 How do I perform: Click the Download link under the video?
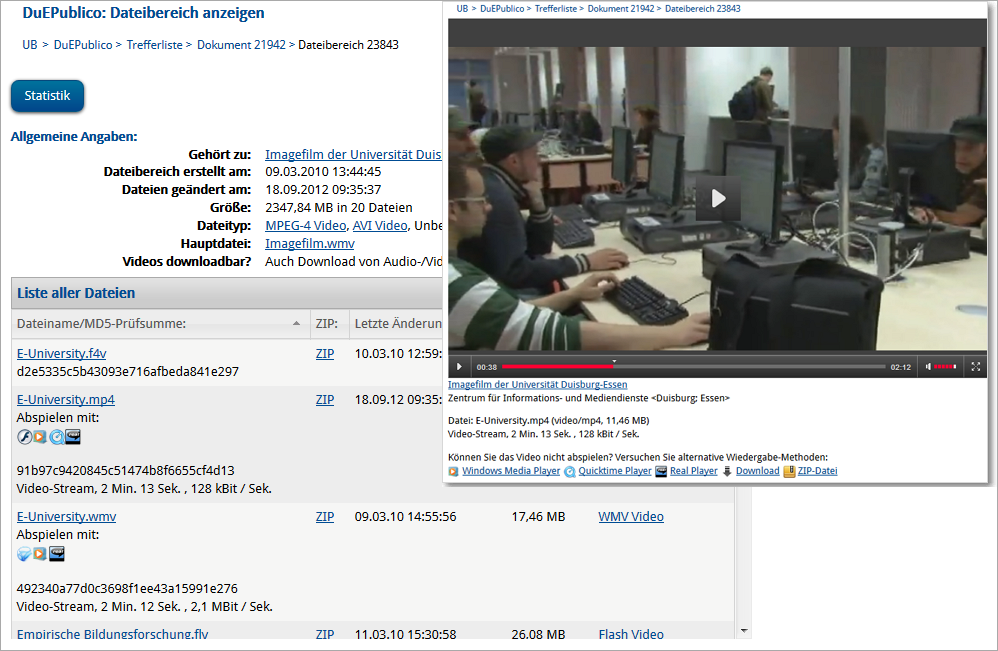[x=757, y=471]
